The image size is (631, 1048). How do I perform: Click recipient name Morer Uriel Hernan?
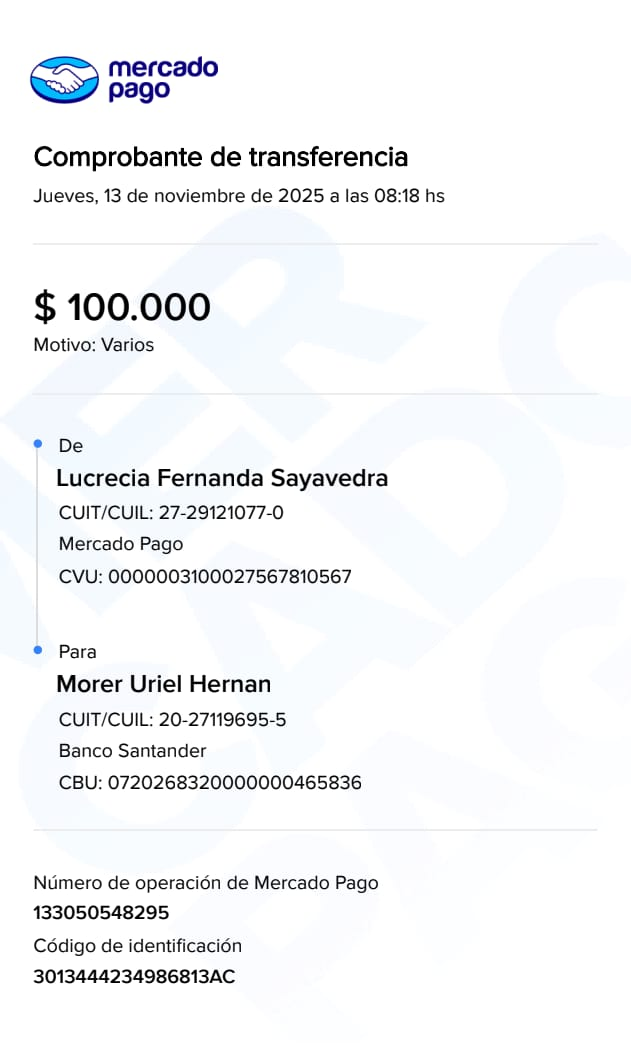point(164,684)
